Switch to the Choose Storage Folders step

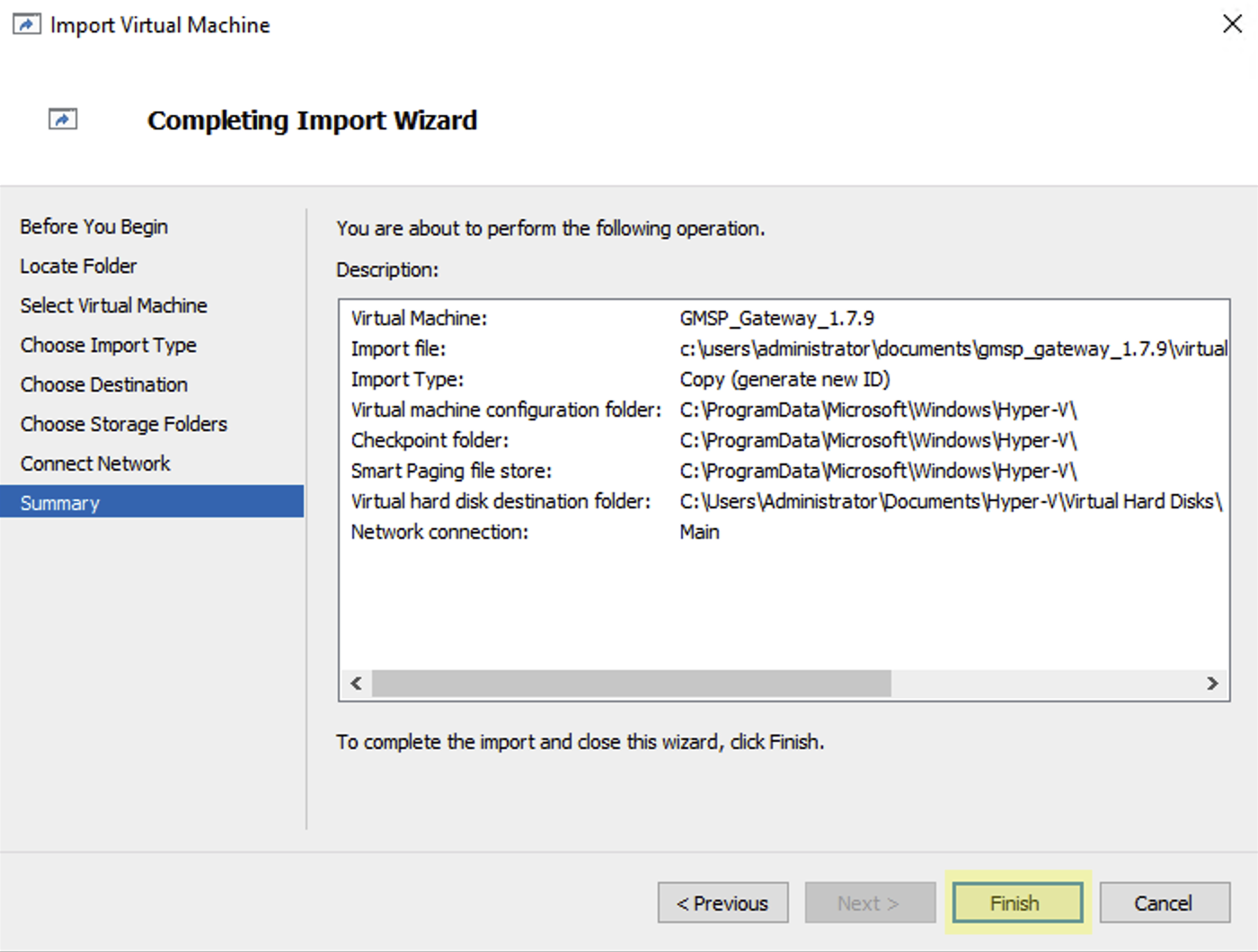(124, 424)
